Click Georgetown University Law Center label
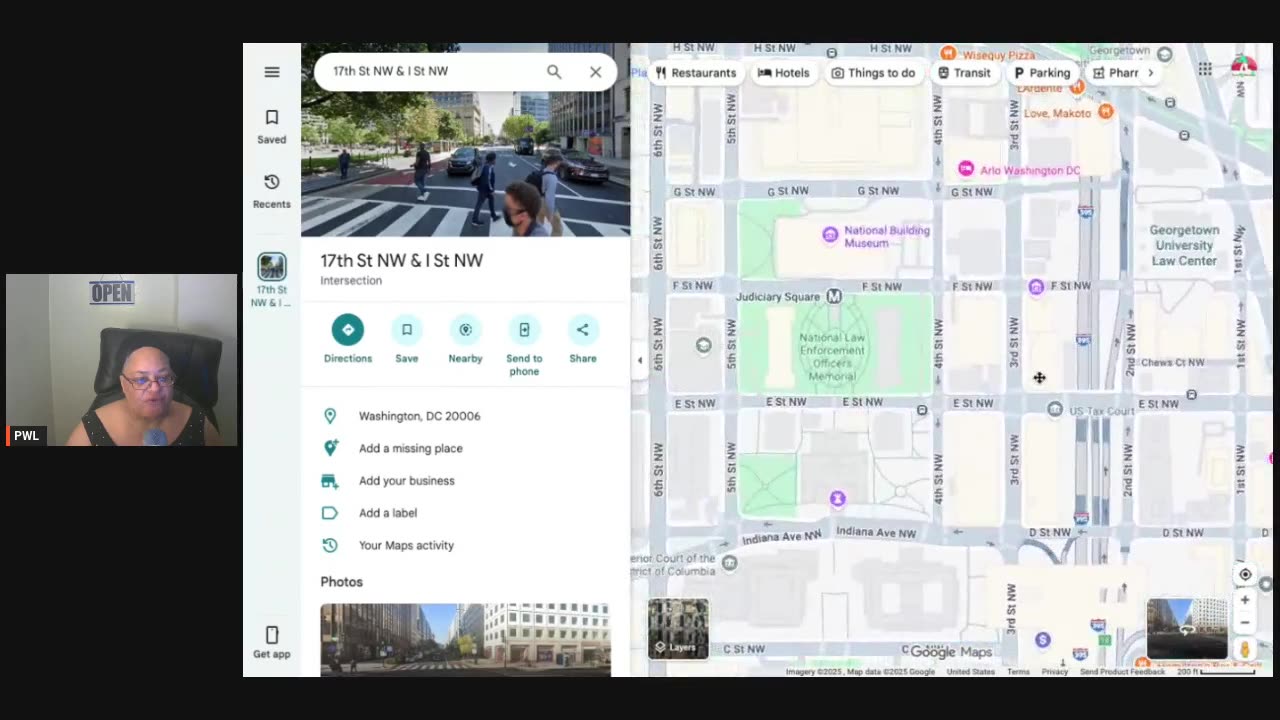This screenshot has width=1280, height=720. pyautogui.click(x=1184, y=245)
